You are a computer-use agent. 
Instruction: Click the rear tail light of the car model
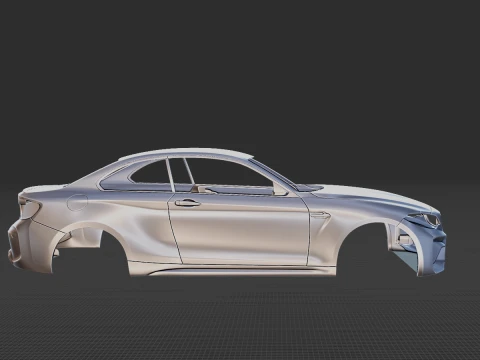(x=31, y=208)
